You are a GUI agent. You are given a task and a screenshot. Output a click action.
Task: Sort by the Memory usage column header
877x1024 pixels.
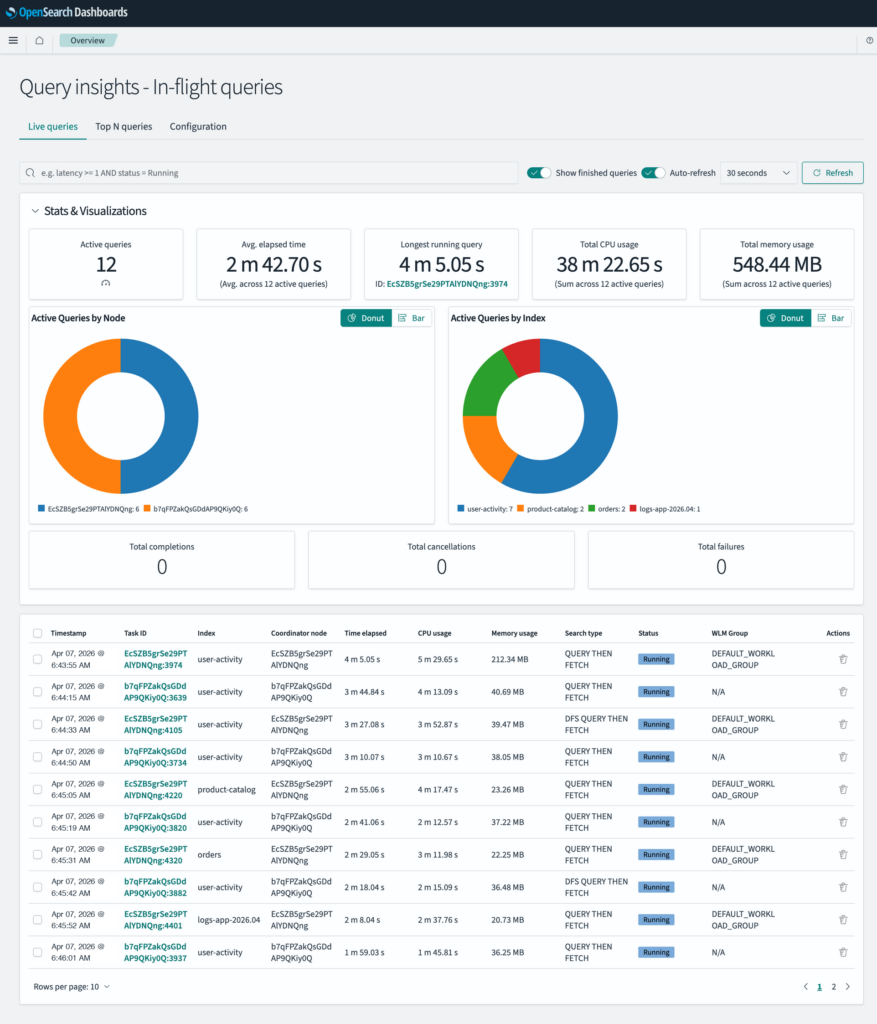(x=515, y=633)
